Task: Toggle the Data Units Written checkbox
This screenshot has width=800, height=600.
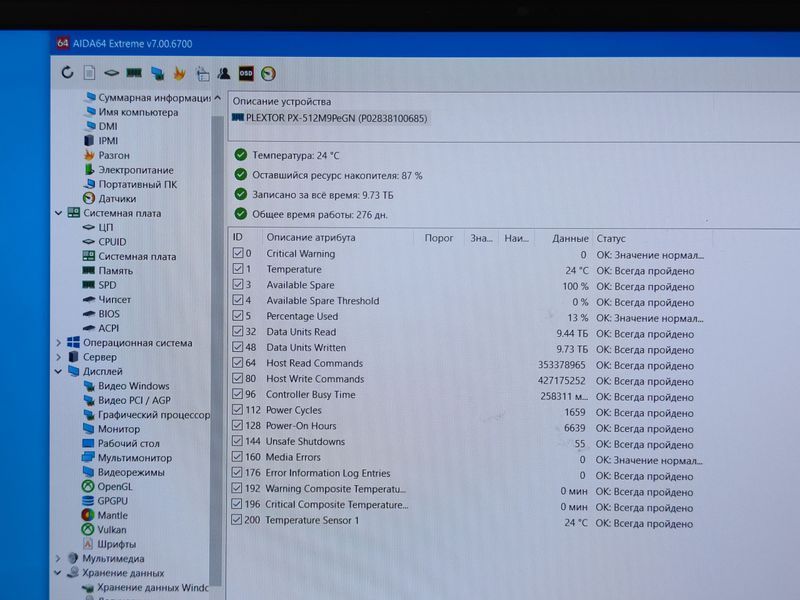Action: coord(238,347)
